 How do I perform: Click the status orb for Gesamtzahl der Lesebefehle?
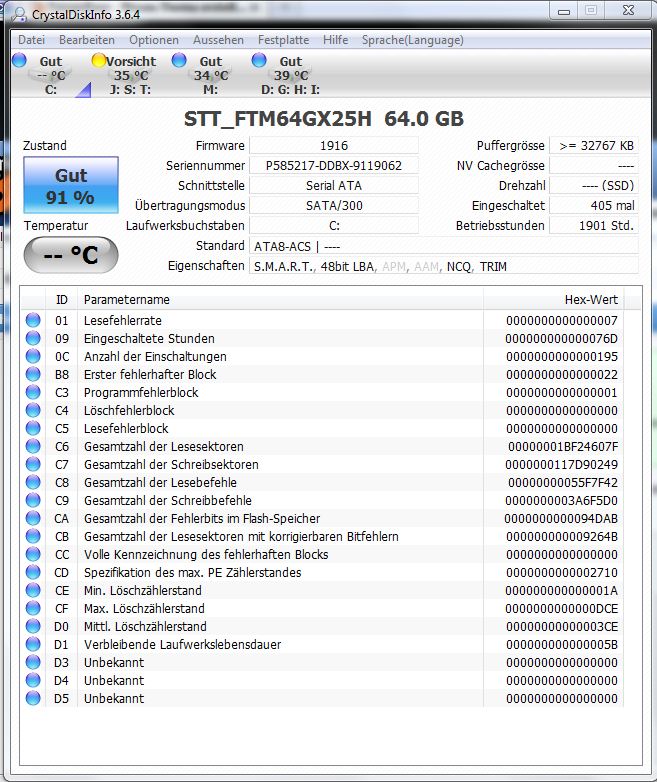33,482
